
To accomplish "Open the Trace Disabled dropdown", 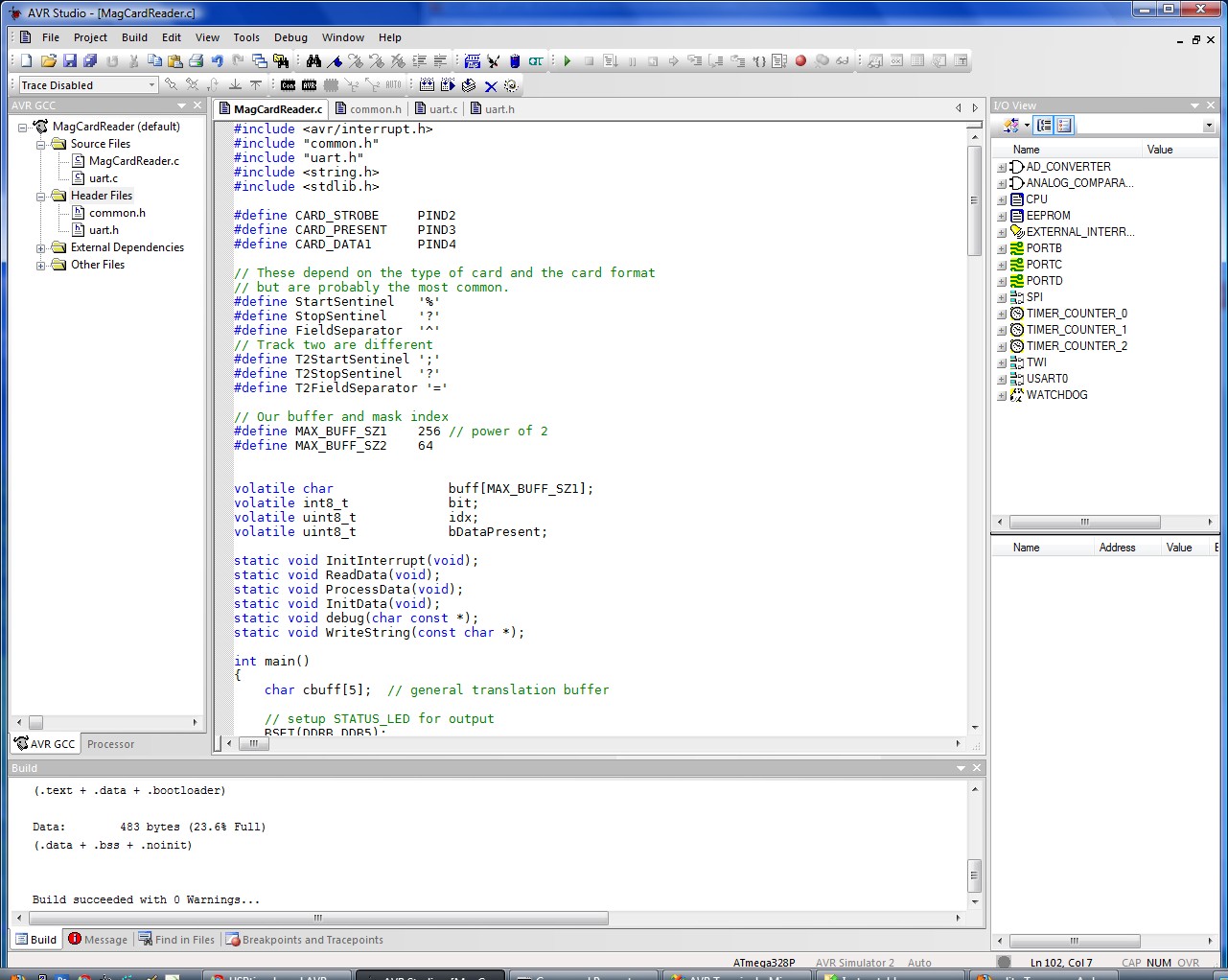I will pos(151,85).
